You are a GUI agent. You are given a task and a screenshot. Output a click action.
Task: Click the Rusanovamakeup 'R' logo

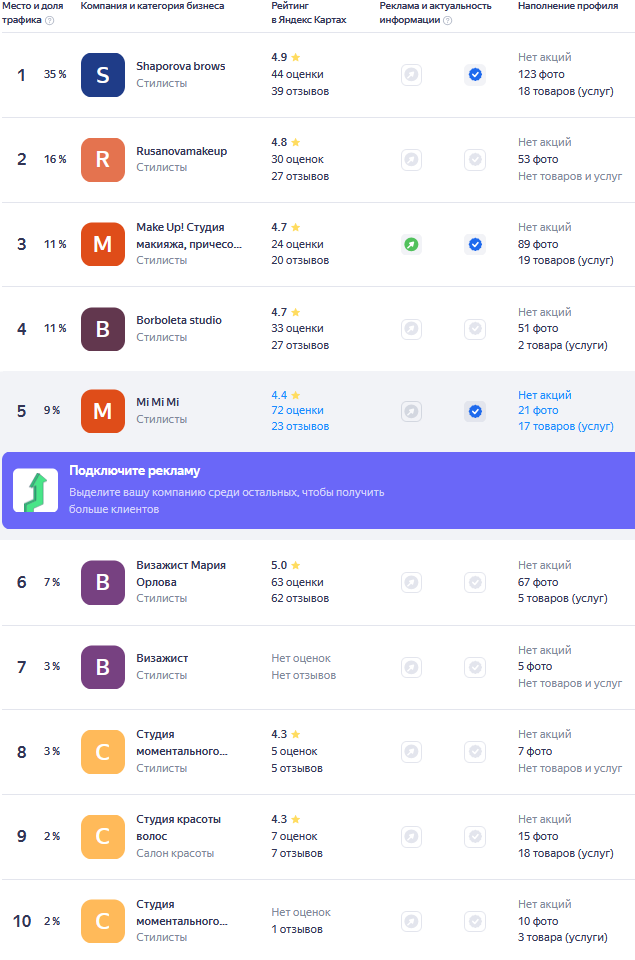[x=103, y=160]
